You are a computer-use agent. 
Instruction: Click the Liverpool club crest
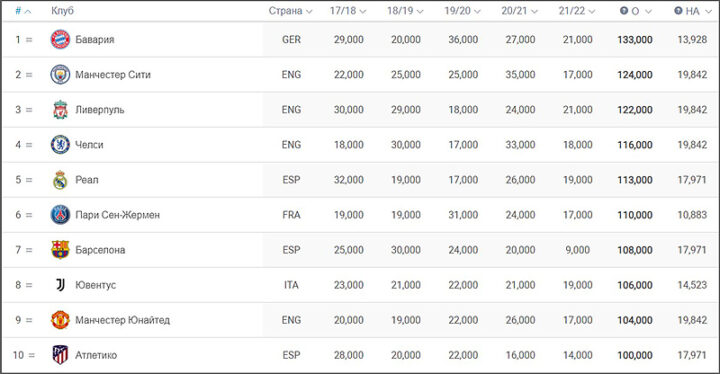[x=60, y=110]
